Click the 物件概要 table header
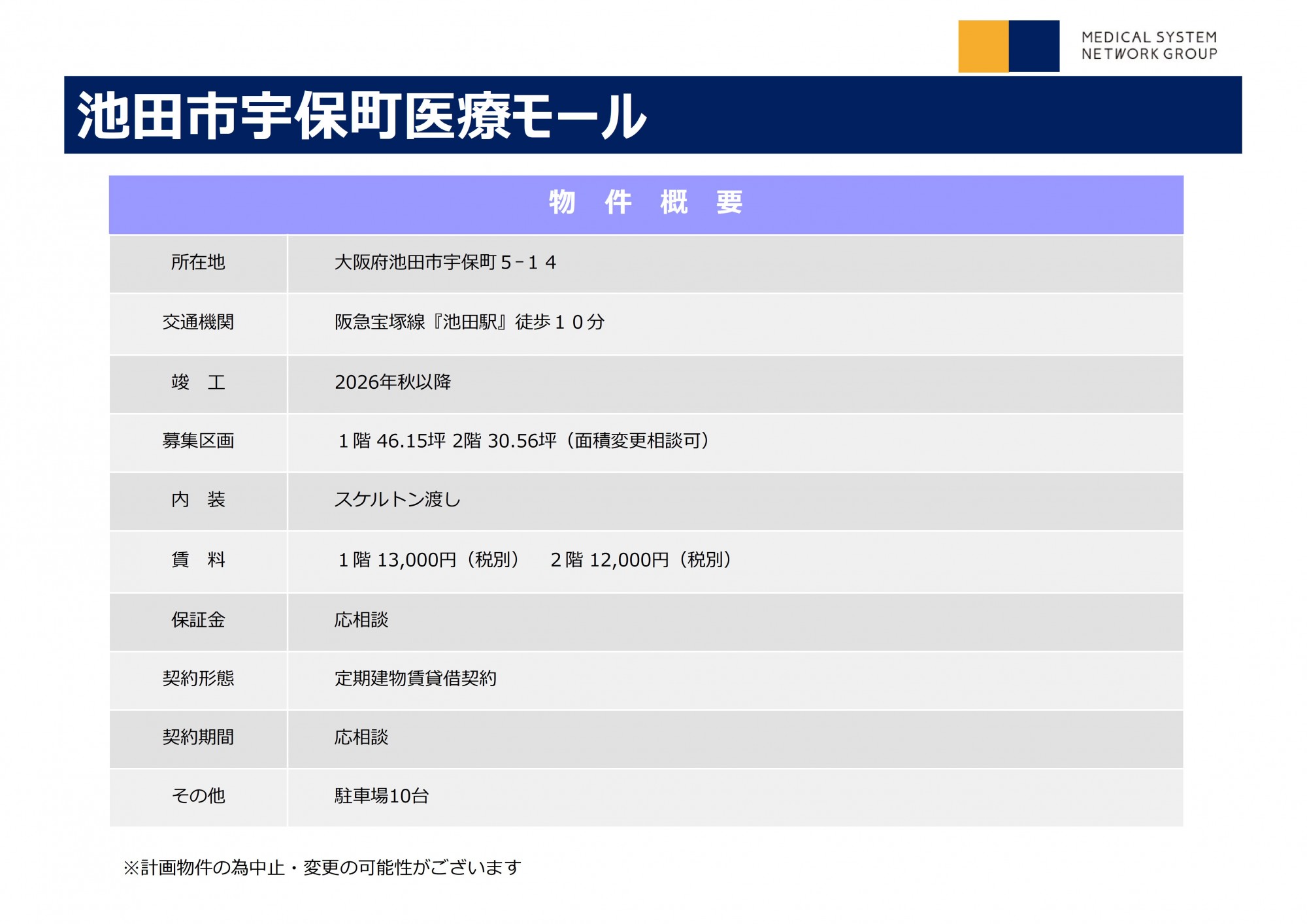The width and height of the screenshot is (1307, 924). point(646,203)
